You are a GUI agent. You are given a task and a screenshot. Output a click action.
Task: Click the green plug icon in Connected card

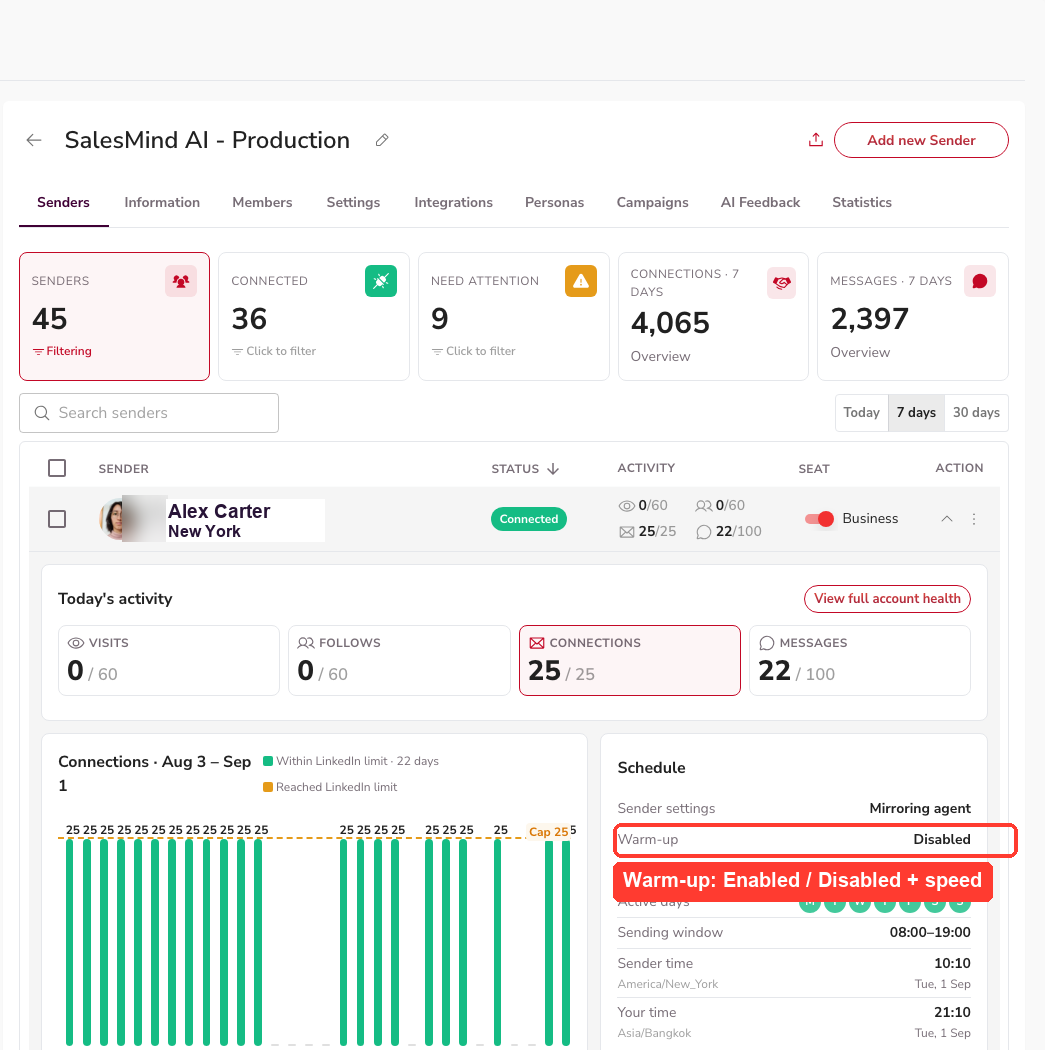tap(381, 281)
